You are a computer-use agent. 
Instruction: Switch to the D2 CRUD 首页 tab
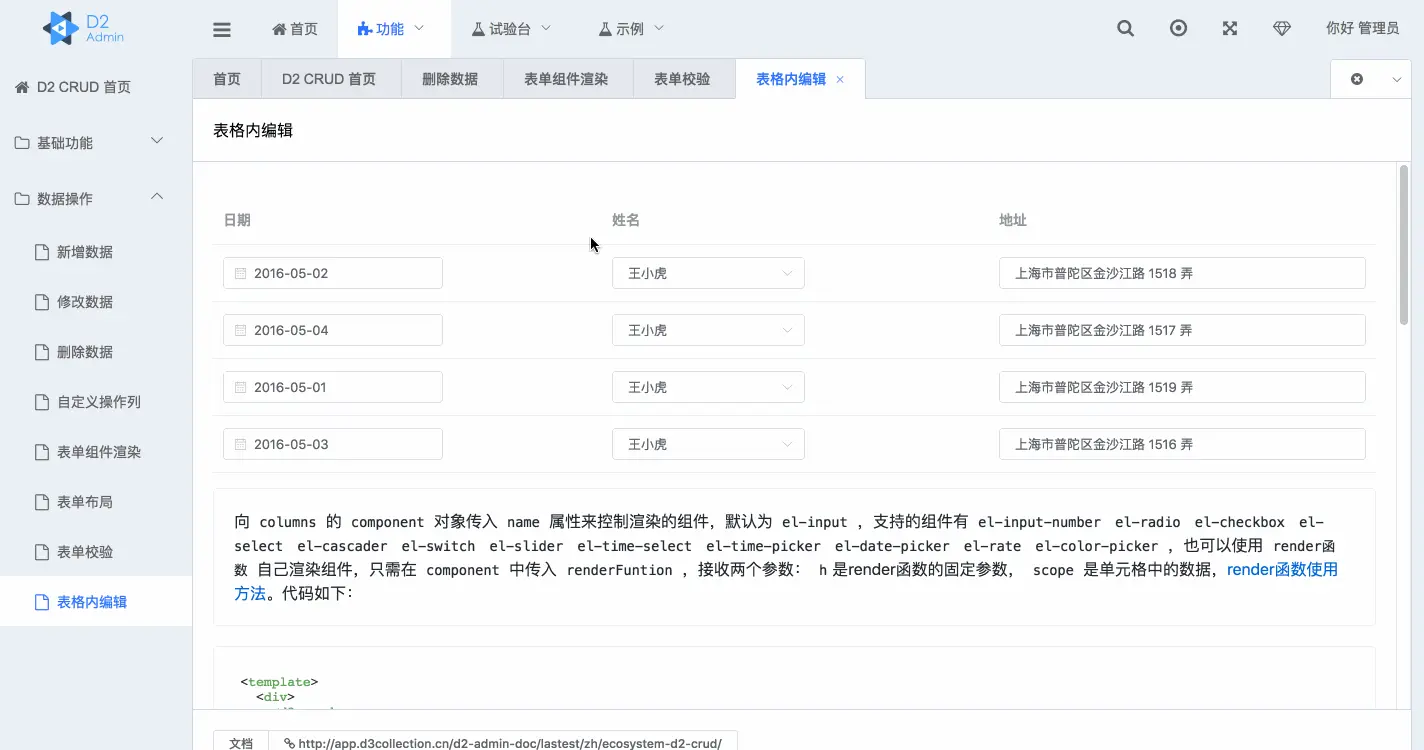click(330, 78)
